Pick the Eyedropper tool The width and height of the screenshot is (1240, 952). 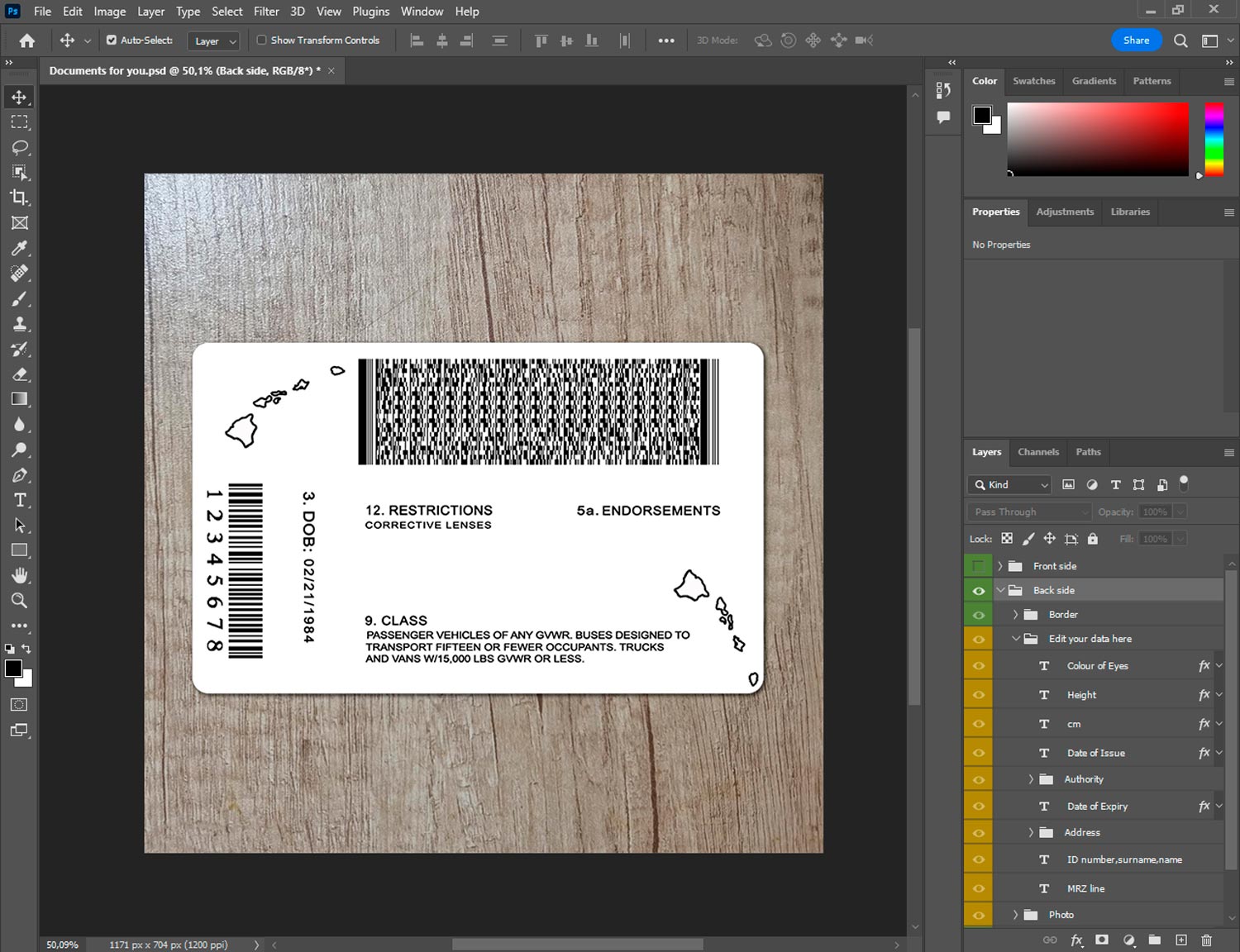19,248
